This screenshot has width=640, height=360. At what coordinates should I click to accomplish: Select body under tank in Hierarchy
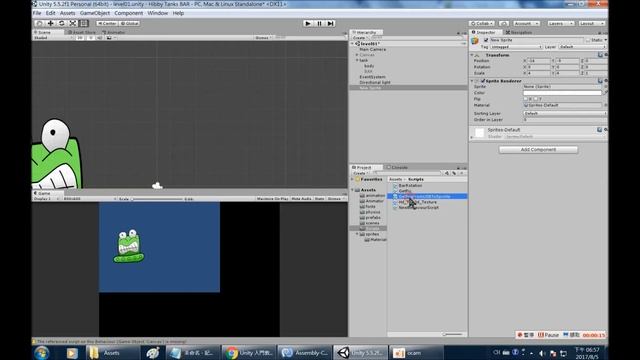[x=369, y=66]
